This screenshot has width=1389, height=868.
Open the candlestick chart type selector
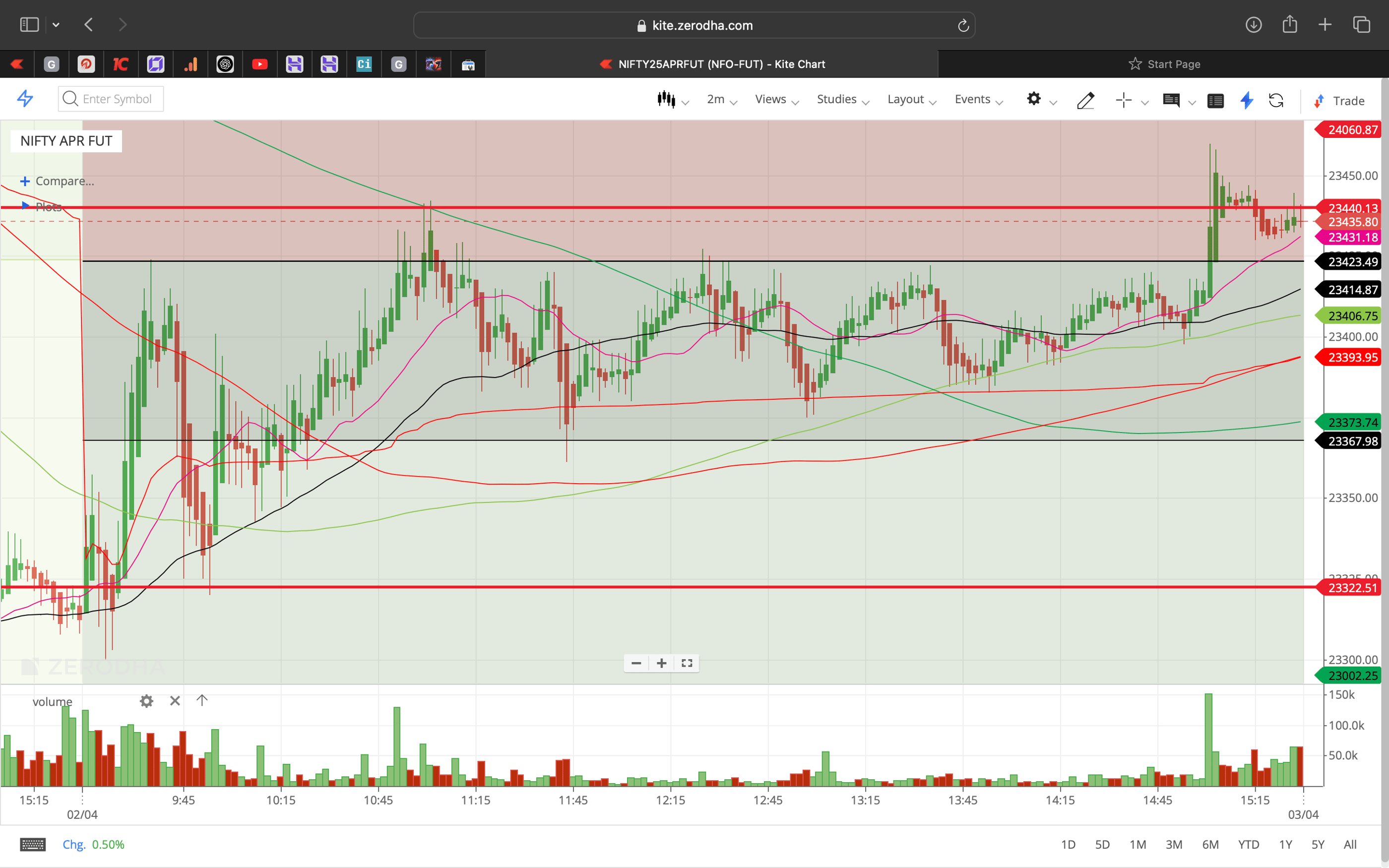(667, 99)
